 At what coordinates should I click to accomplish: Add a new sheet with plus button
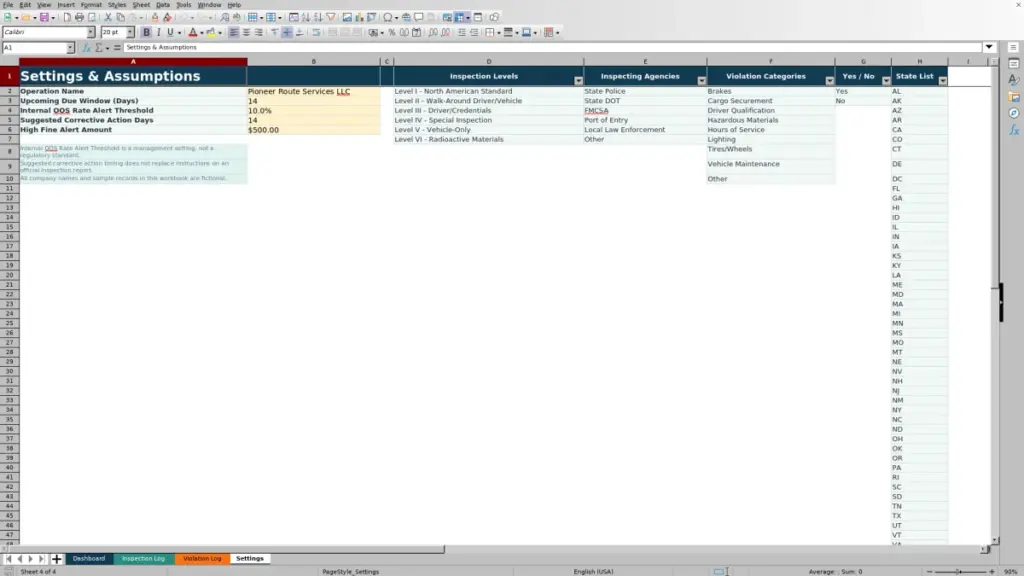[56, 559]
